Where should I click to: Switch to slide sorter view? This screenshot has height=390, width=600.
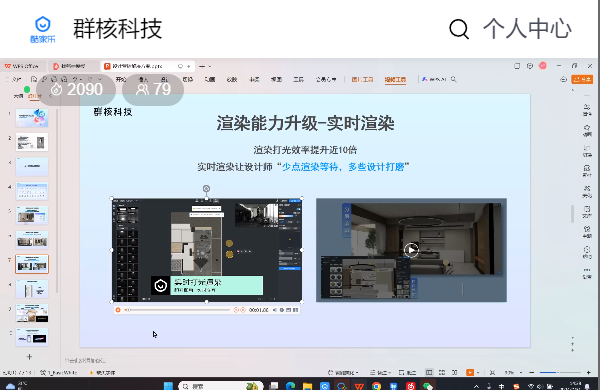pos(442,372)
